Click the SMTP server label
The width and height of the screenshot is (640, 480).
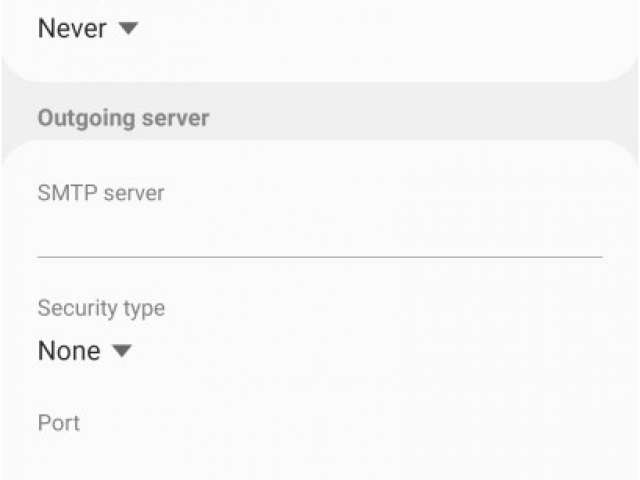coord(101,193)
